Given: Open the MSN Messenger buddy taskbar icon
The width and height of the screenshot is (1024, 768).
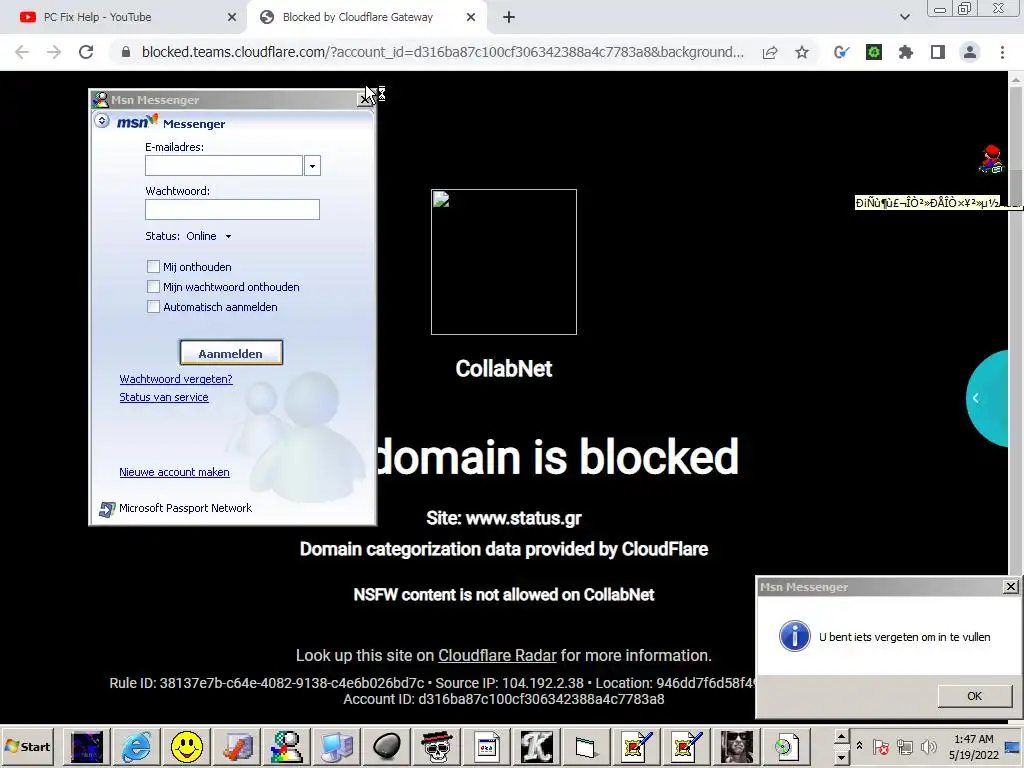Looking at the screenshot, I should [287, 746].
